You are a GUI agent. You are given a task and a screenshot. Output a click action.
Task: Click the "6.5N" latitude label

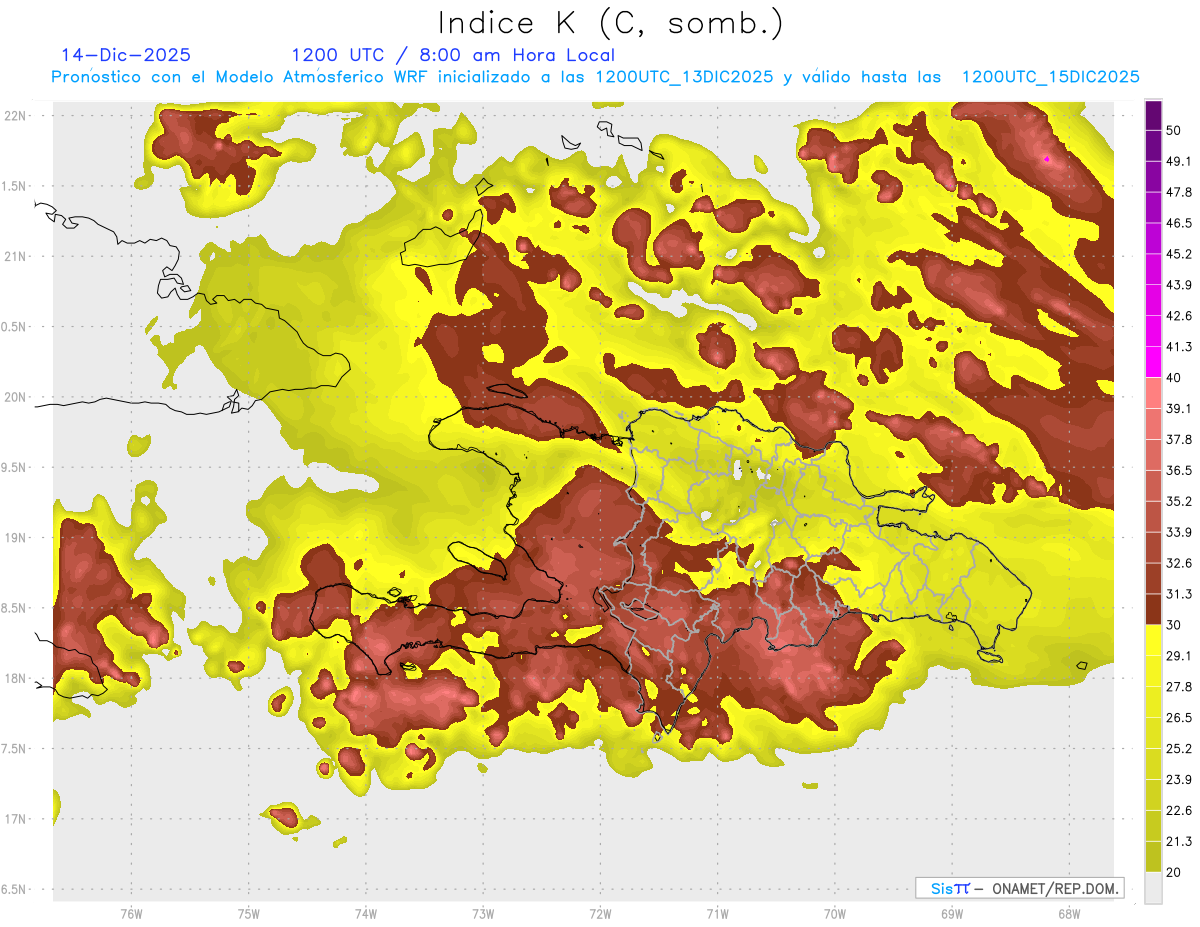(15, 889)
